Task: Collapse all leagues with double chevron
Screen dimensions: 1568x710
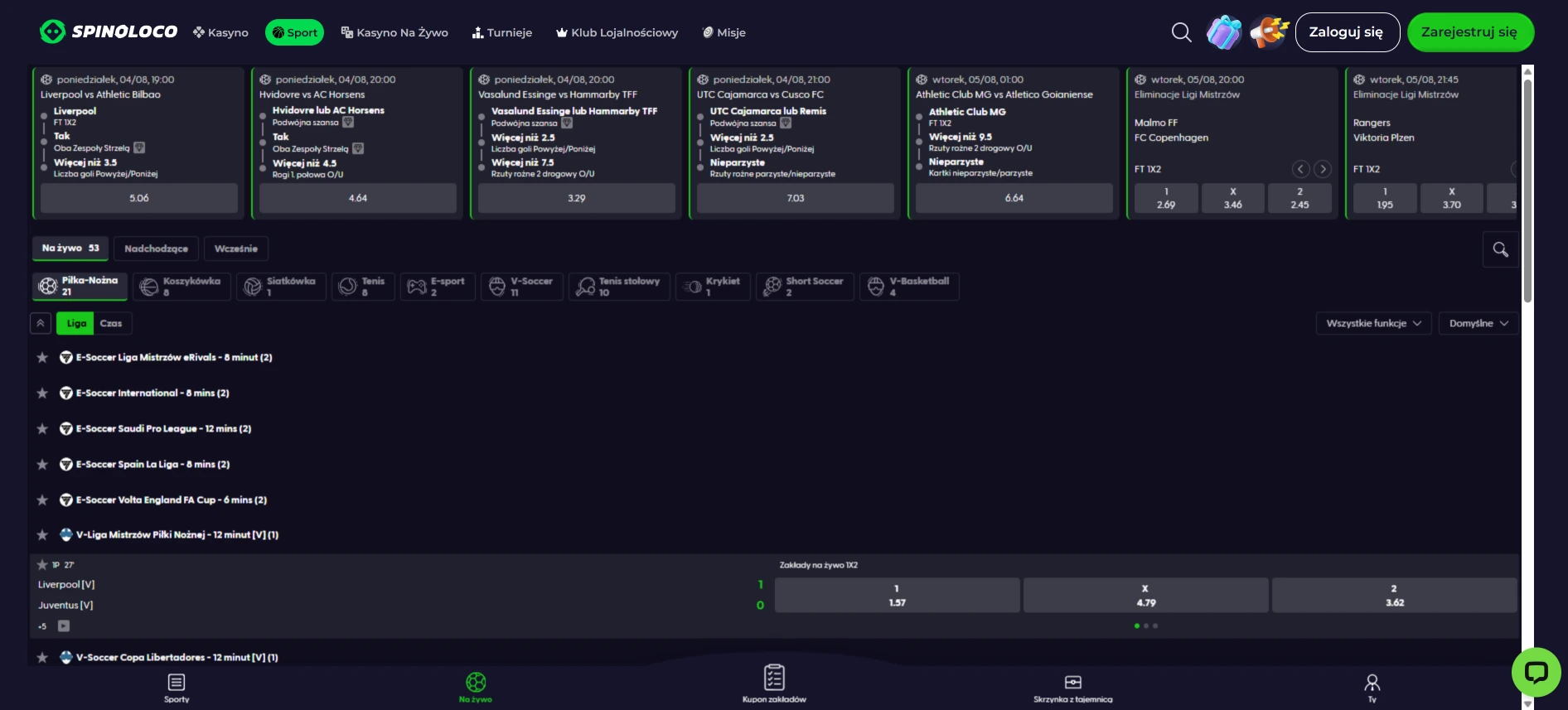Action: [40, 323]
